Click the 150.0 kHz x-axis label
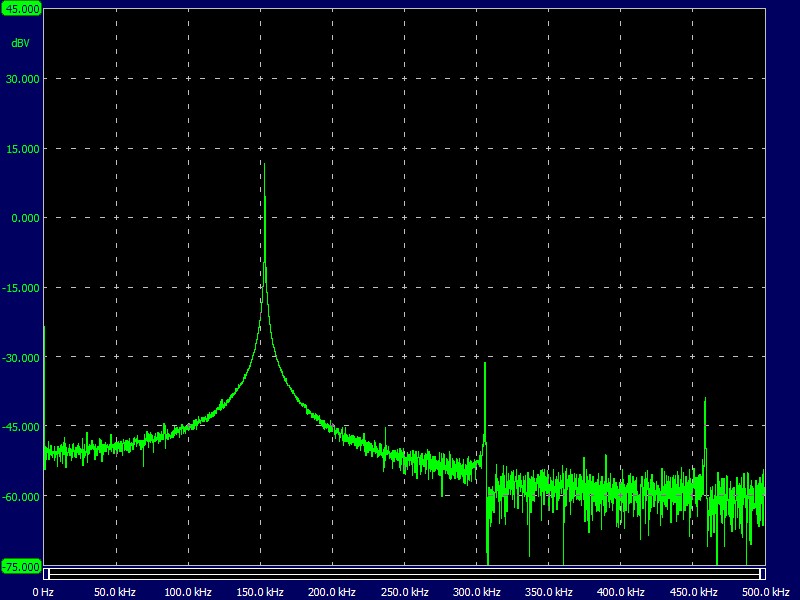The height and width of the screenshot is (600, 800). [x=260, y=592]
